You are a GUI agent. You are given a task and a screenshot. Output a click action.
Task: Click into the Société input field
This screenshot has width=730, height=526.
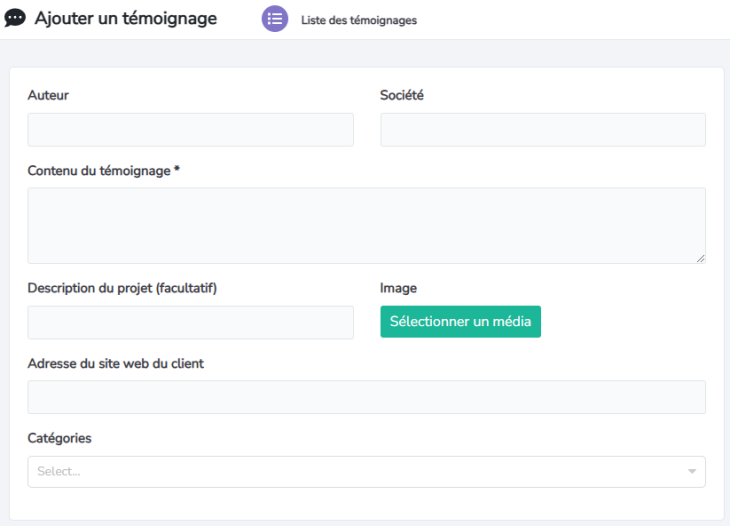click(x=542, y=130)
